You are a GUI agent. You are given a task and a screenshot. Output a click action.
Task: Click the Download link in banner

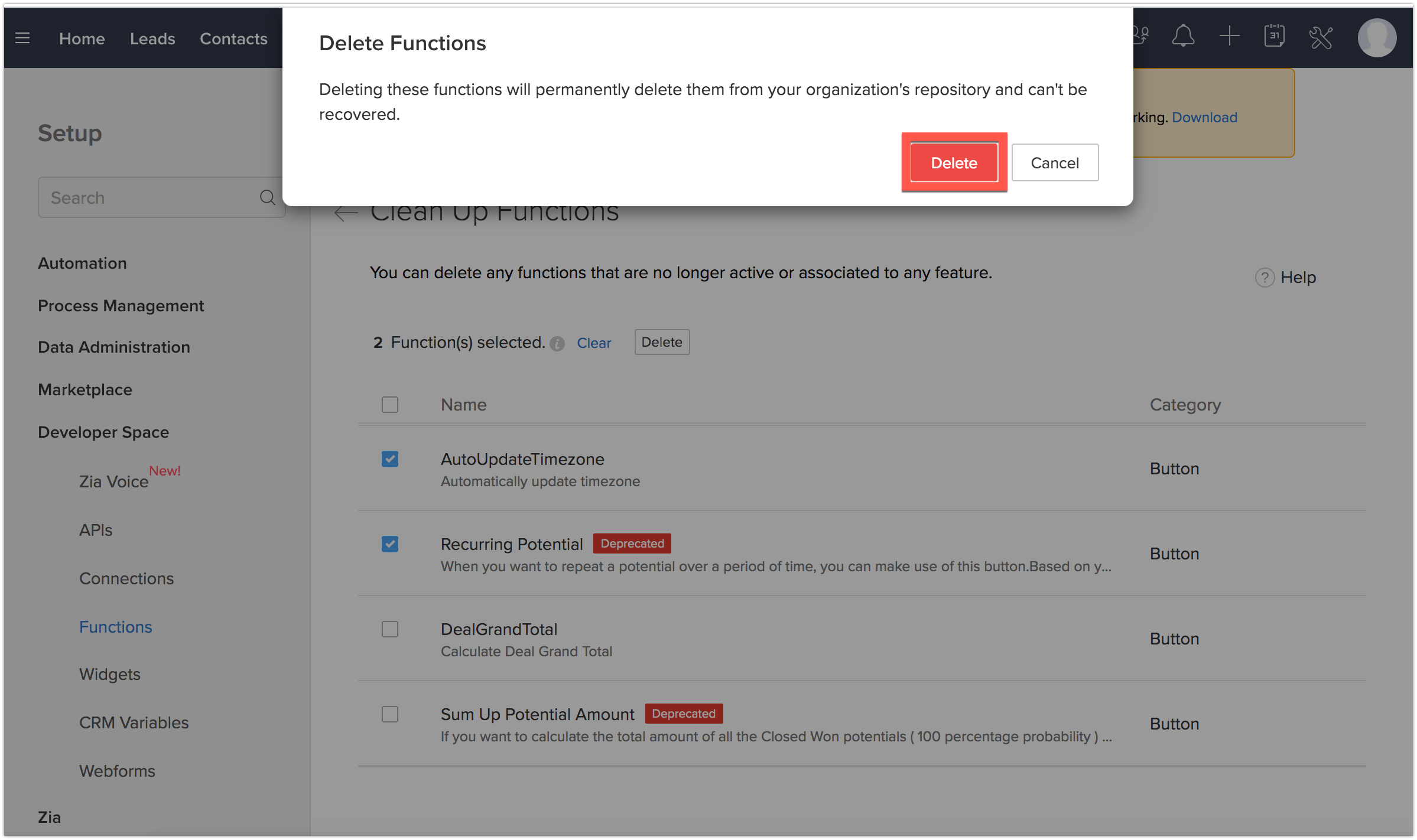click(1204, 117)
